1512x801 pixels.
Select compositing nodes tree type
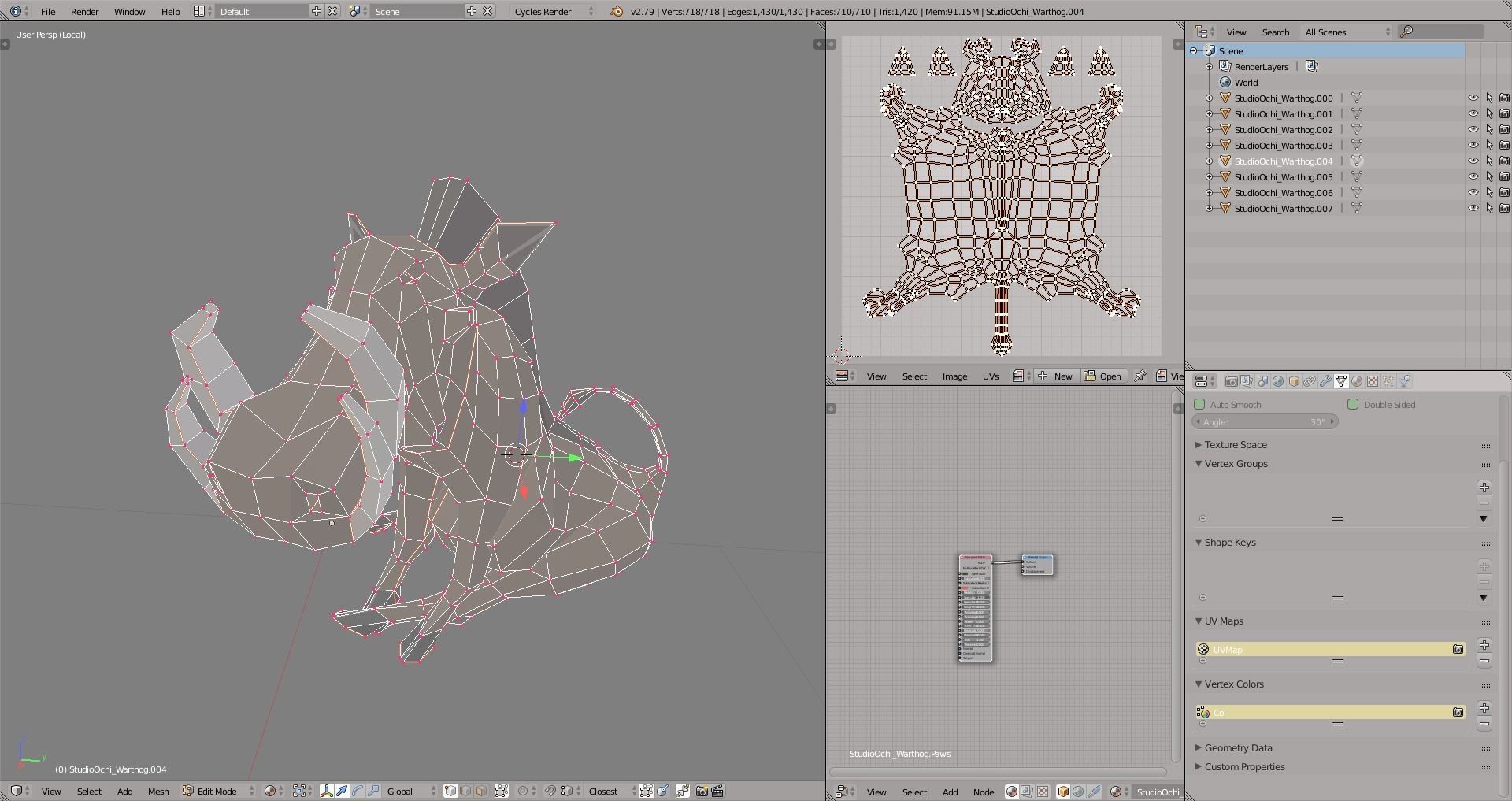pos(1027,792)
